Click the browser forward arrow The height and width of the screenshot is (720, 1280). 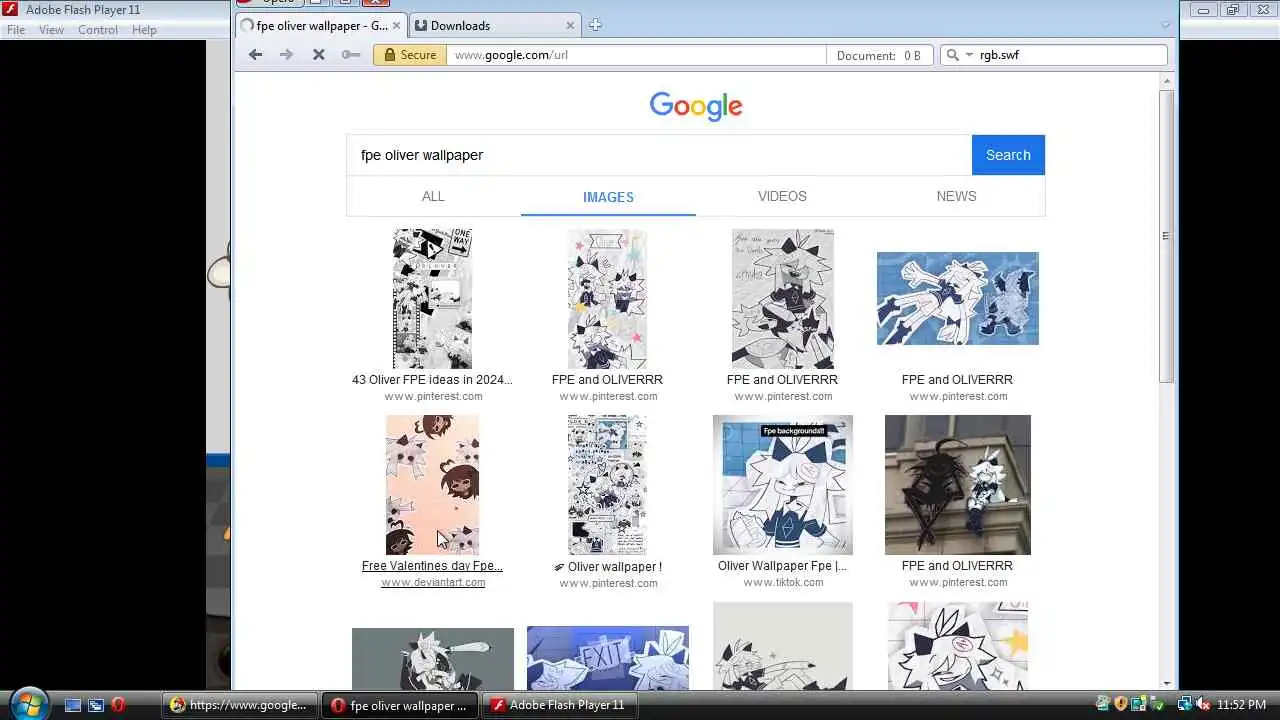[x=286, y=55]
